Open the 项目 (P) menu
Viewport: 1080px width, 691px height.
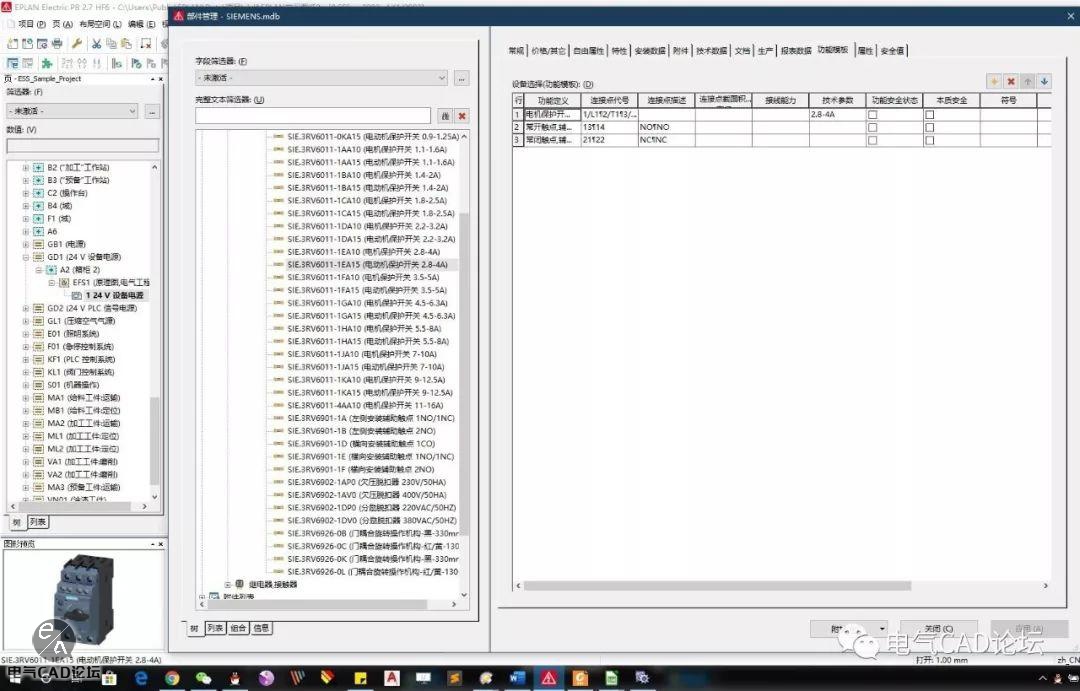32,24
